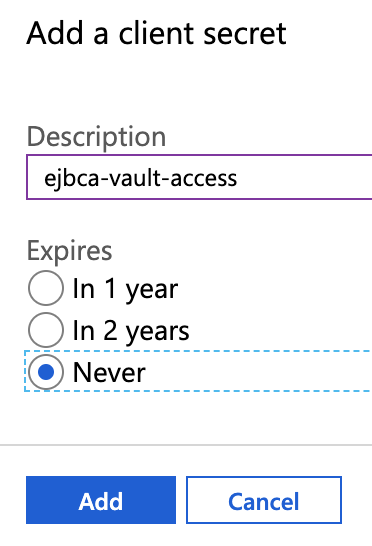
Task: Click the 'Never' option label text
Action: coord(109,372)
